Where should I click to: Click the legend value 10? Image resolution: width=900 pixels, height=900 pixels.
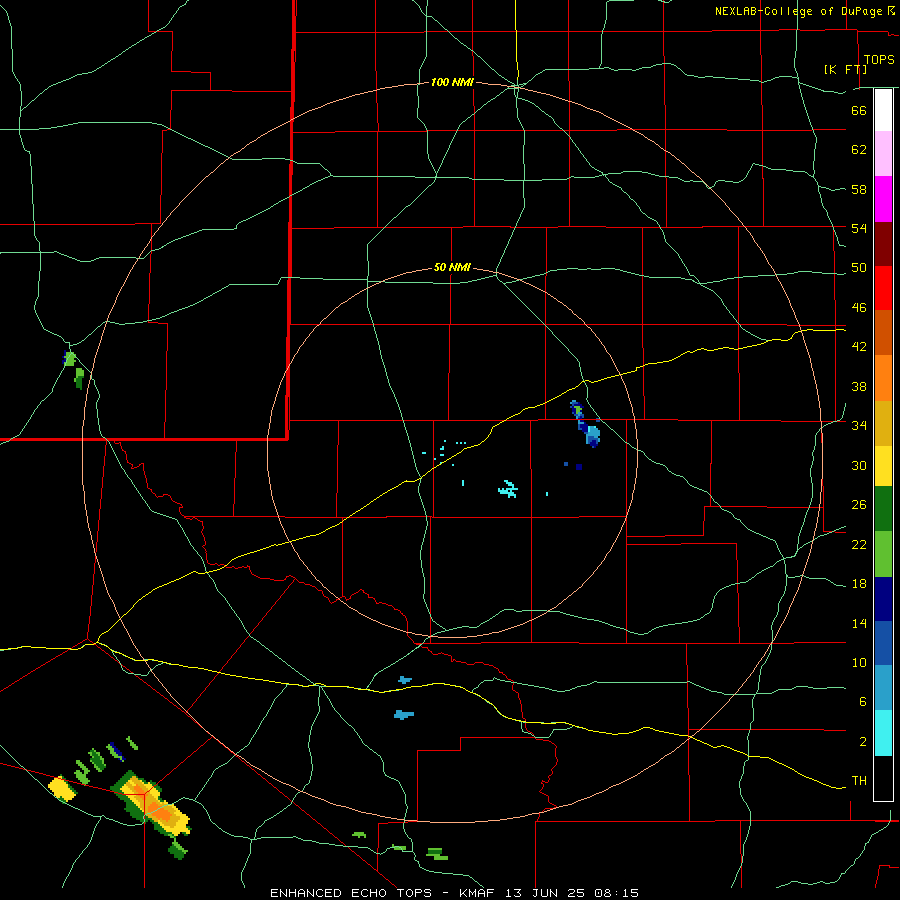click(859, 663)
